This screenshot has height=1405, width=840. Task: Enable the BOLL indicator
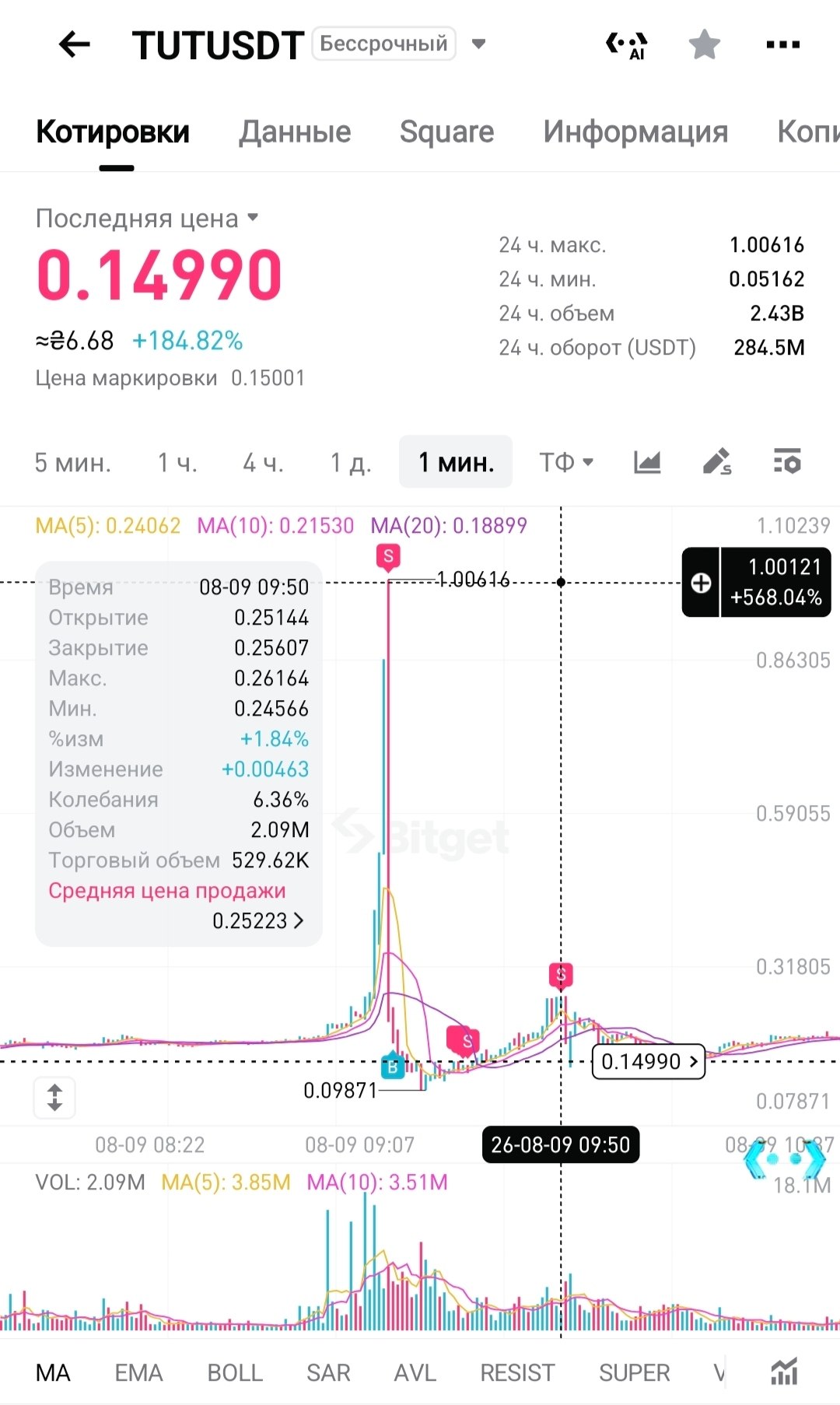[x=235, y=1372]
